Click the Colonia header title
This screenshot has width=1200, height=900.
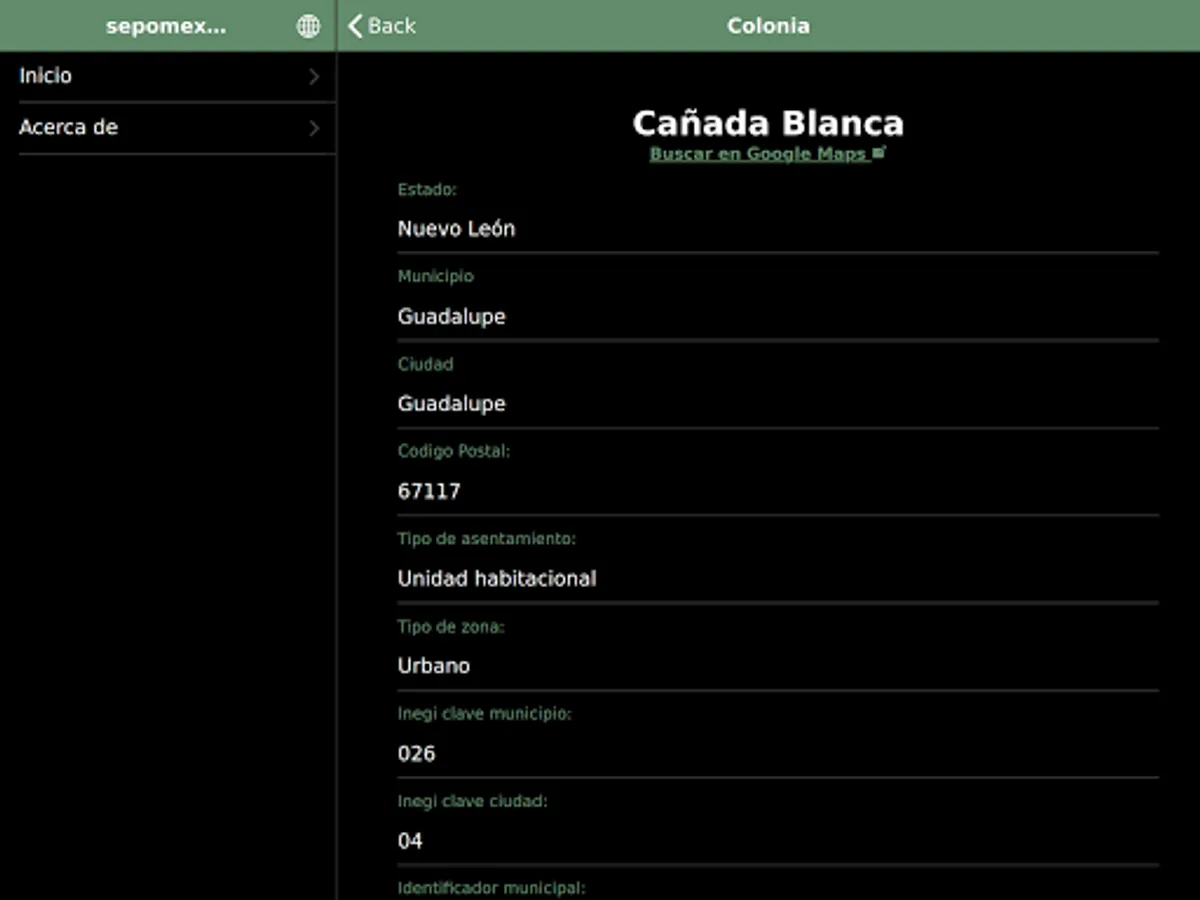pyautogui.click(x=768, y=26)
